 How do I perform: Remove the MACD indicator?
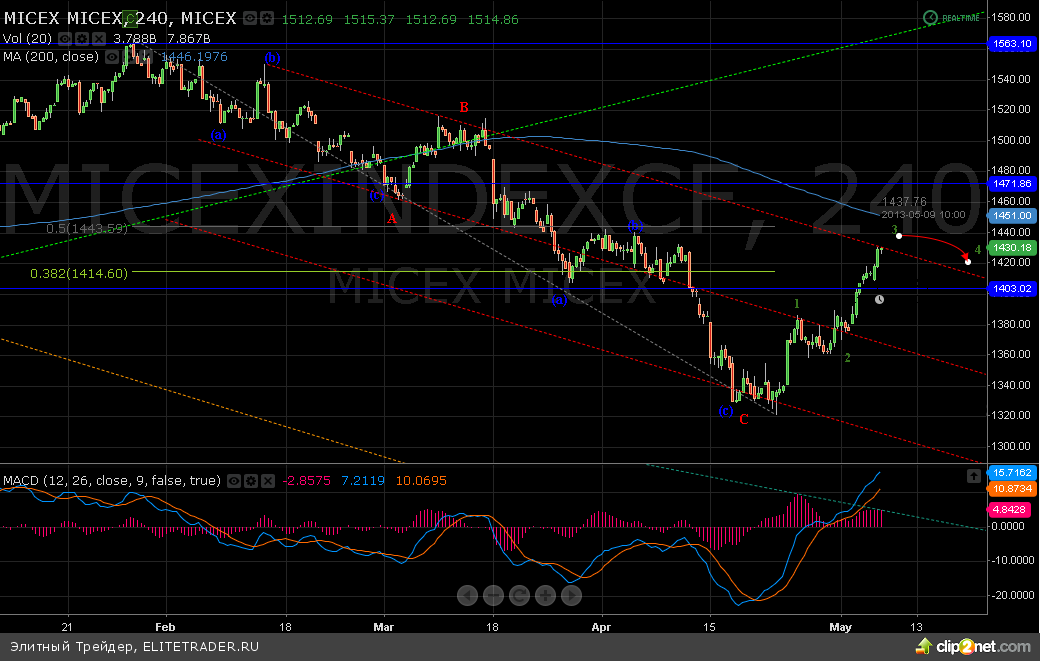pyautogui.click(x=267, y=481)
